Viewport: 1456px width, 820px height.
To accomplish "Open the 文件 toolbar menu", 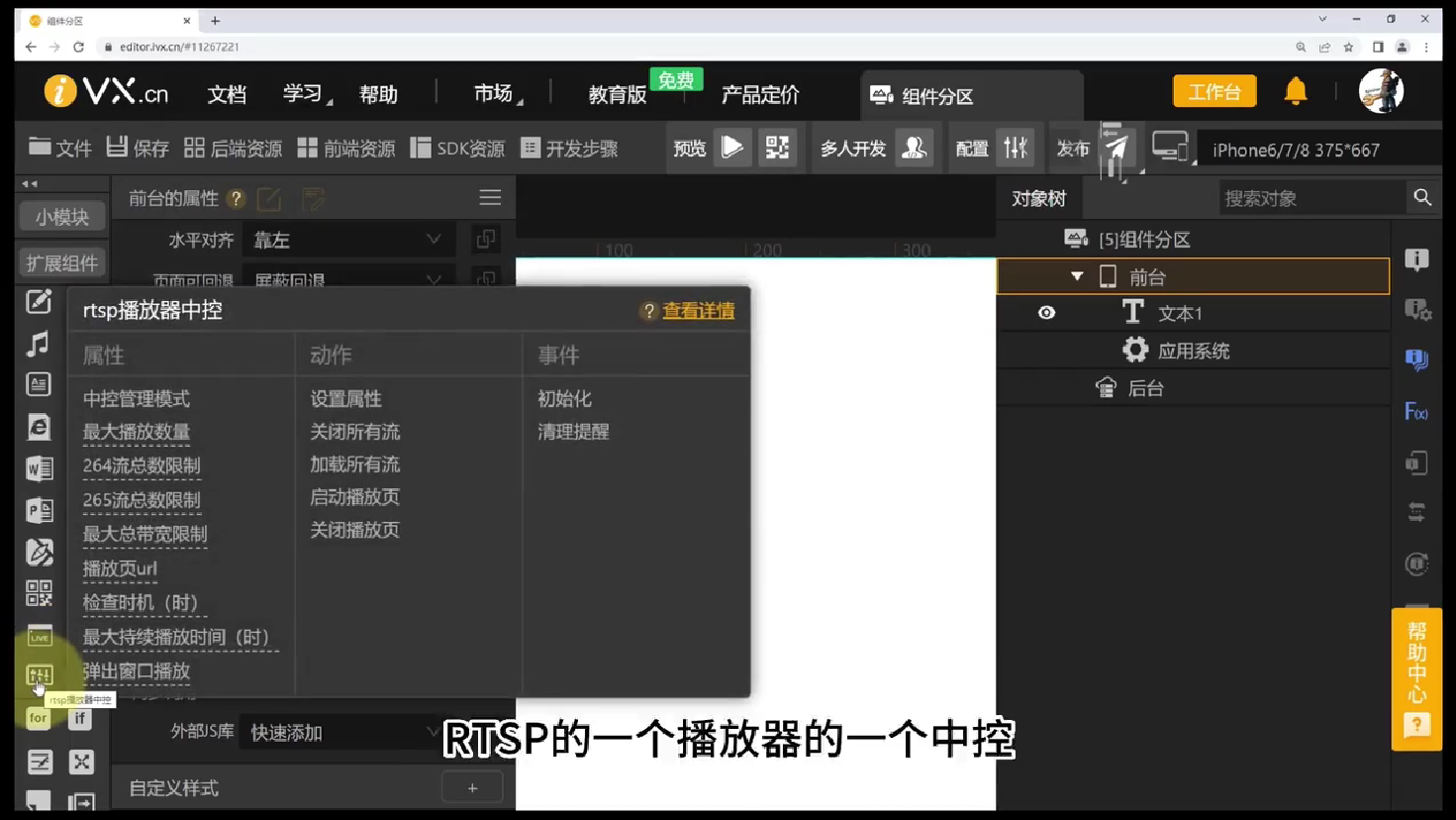I will point(59,149).
